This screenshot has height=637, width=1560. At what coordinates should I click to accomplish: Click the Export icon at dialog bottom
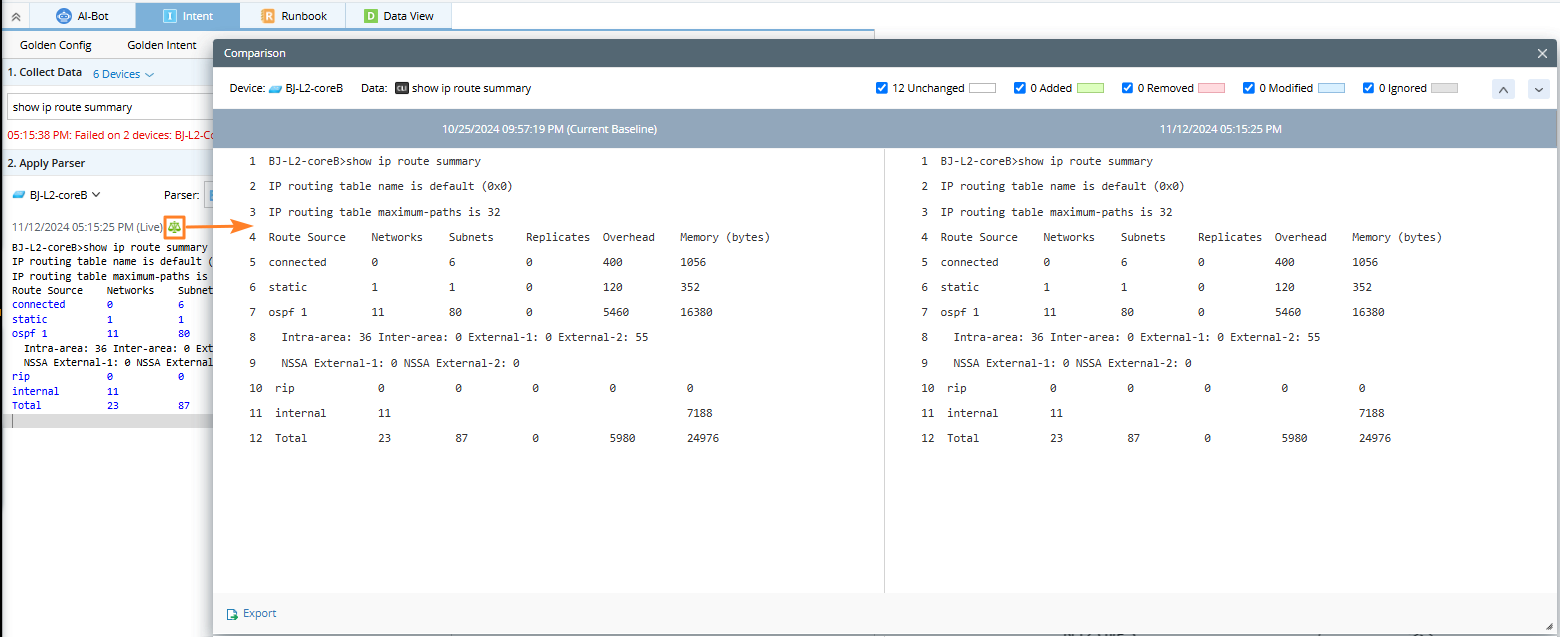[232, 614]
